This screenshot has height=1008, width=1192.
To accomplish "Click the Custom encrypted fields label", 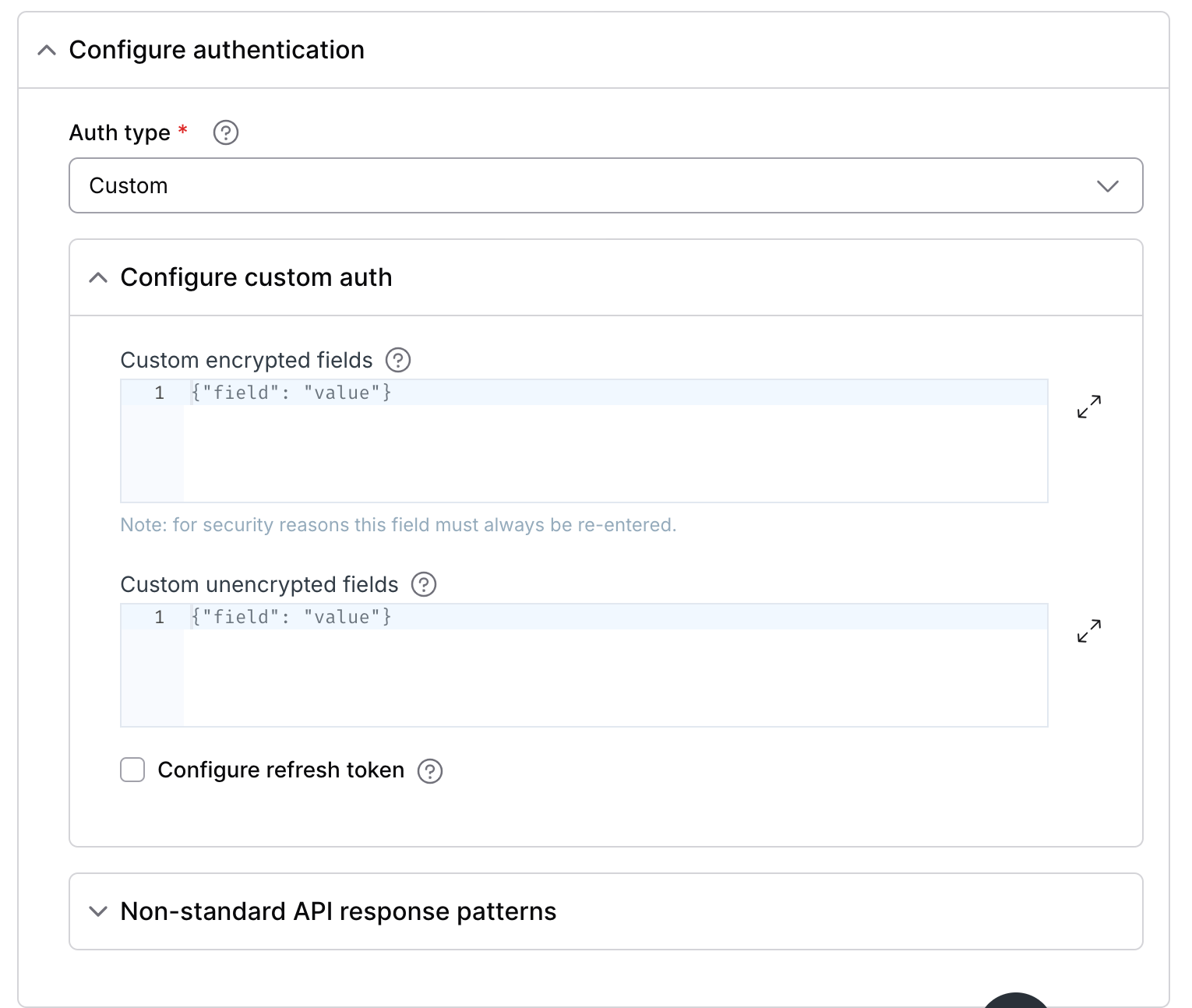I will click(246, 360).
